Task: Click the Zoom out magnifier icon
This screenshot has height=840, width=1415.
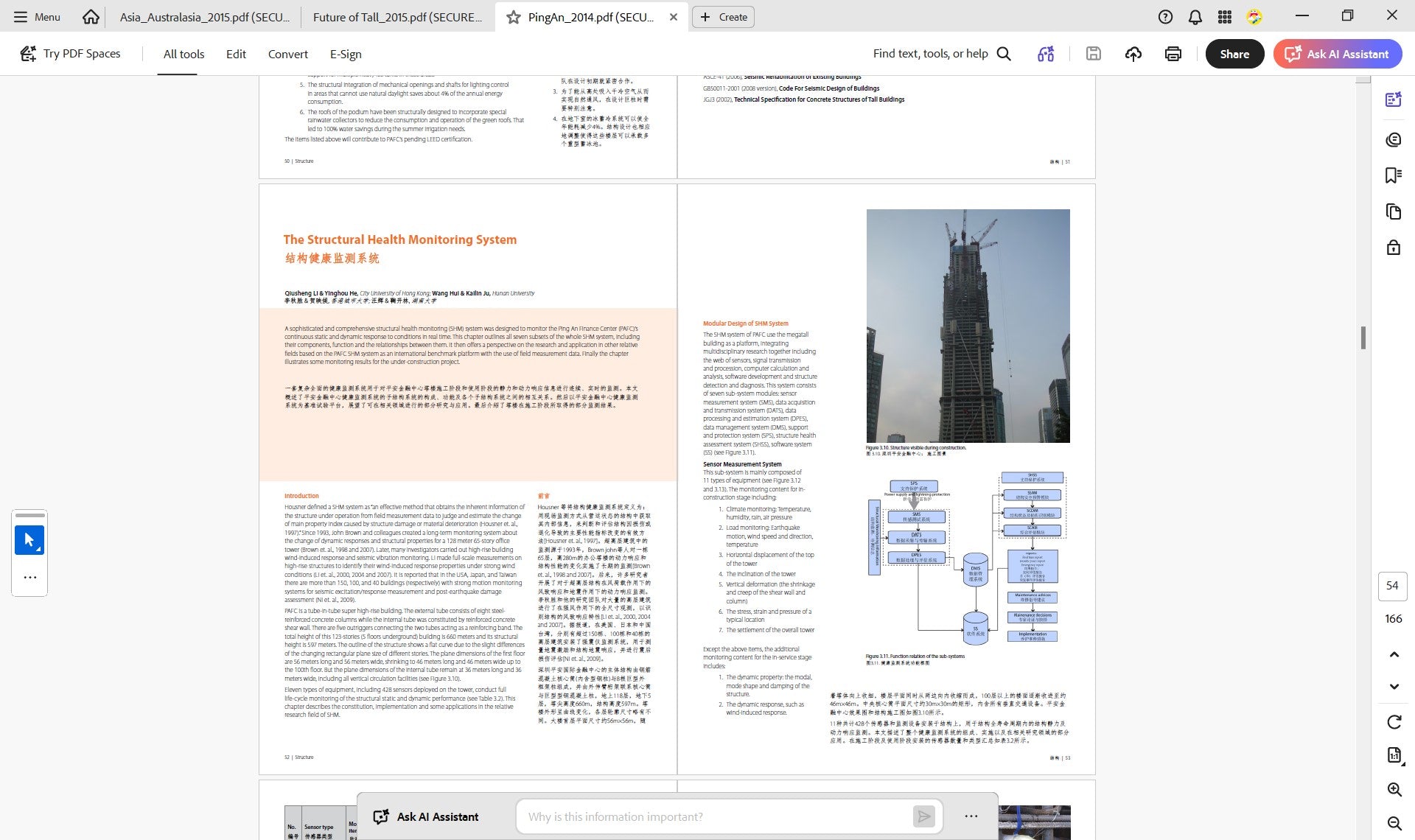Action: pos(1394,824)
